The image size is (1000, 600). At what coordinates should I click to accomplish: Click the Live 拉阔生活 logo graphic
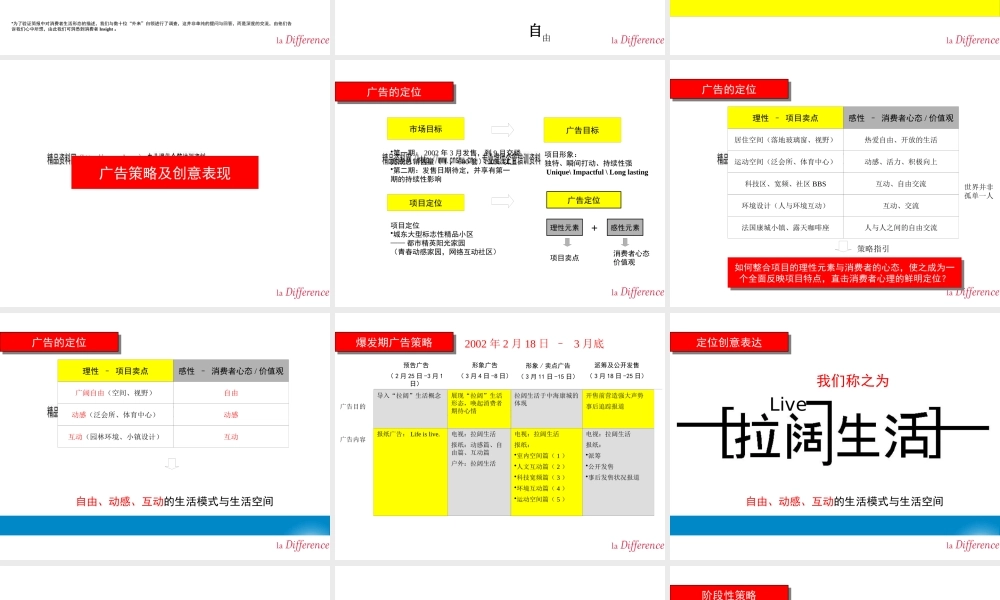coord(833,430)
